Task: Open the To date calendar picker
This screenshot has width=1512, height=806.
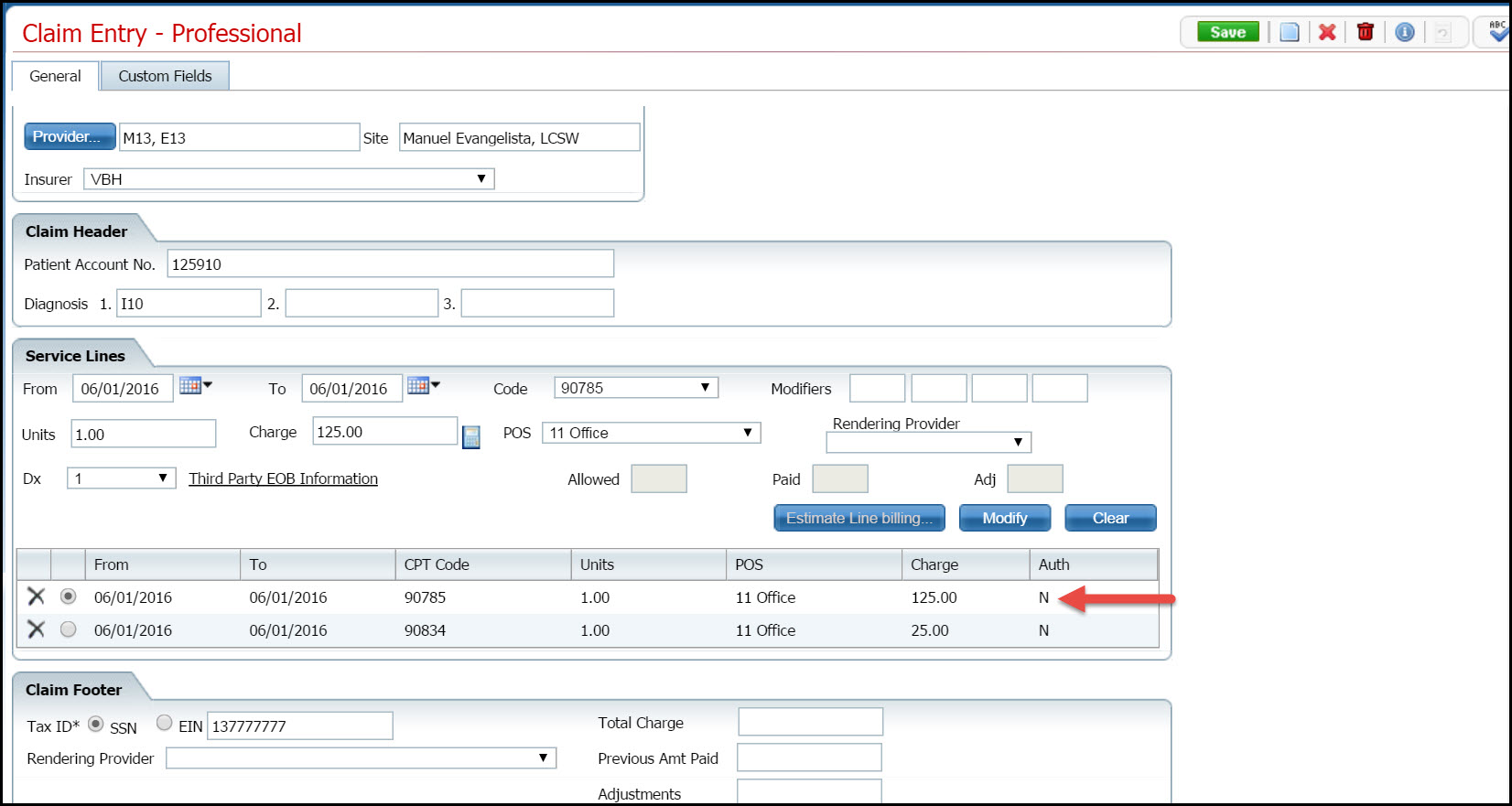Action: click(423, 386)
